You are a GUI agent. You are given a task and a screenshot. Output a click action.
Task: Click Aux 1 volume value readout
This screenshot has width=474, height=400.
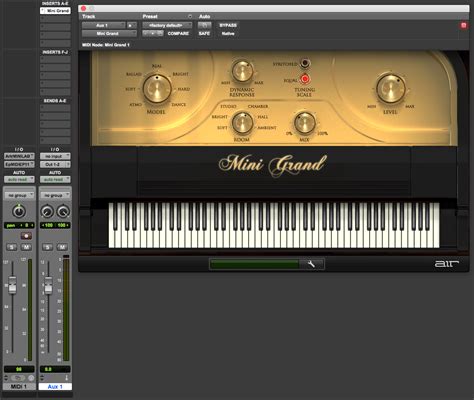(x=55, y=369)
